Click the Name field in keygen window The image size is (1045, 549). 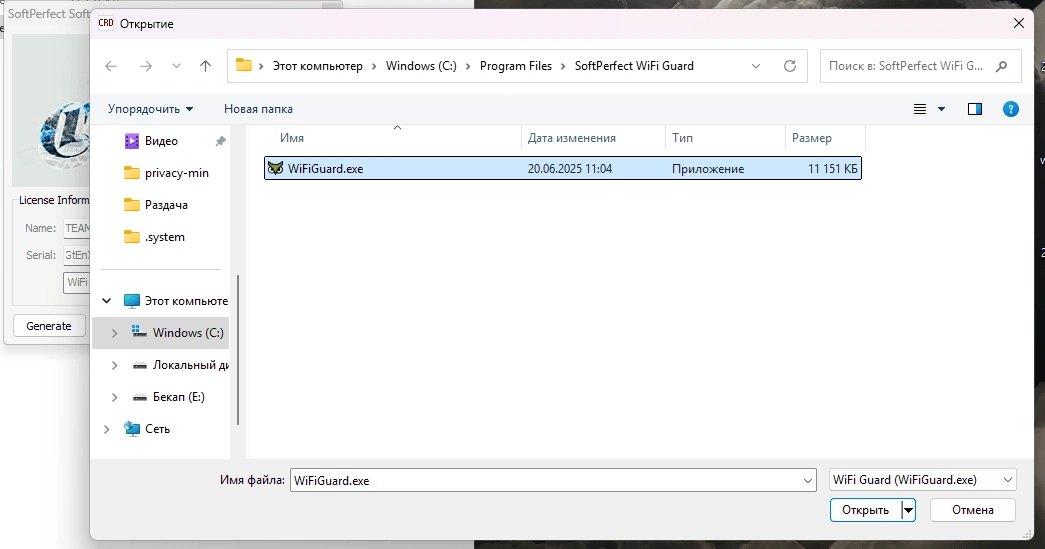77,228
